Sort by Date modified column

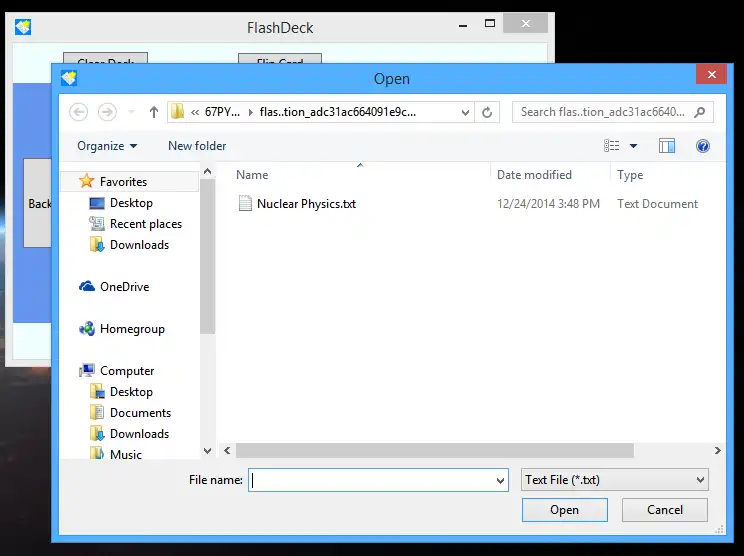534,175
